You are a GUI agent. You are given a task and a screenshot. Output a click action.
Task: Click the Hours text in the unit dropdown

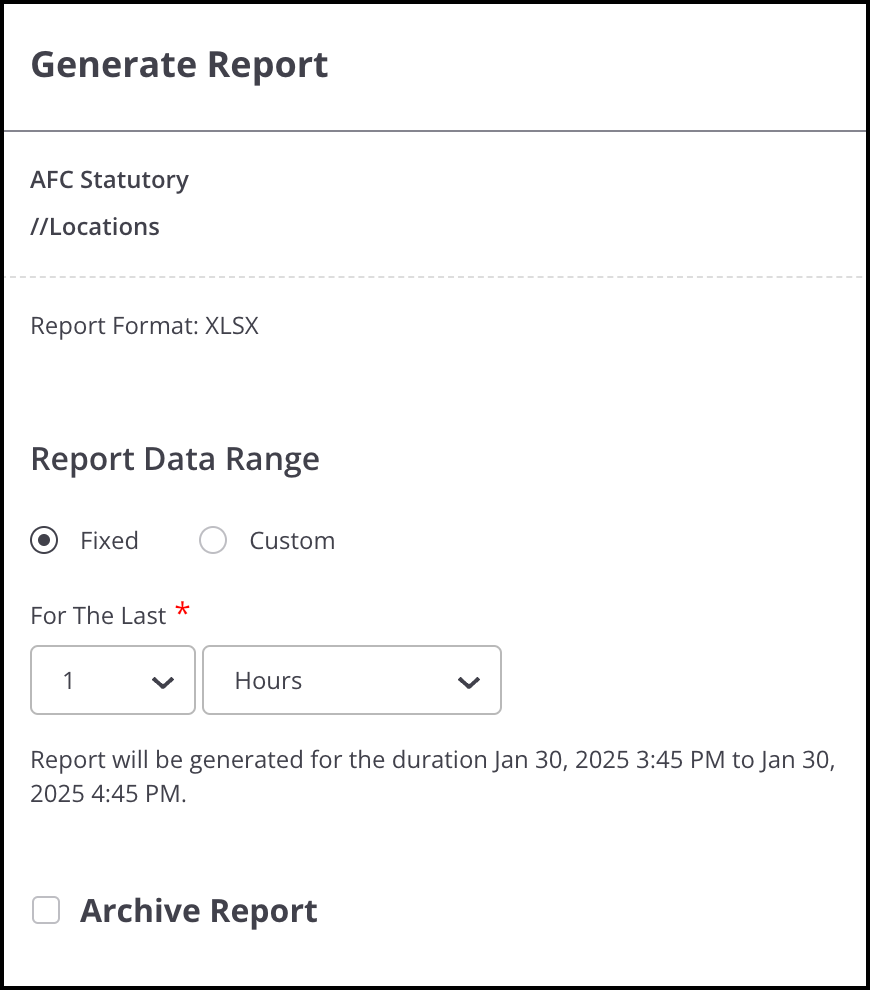point(268,681)
